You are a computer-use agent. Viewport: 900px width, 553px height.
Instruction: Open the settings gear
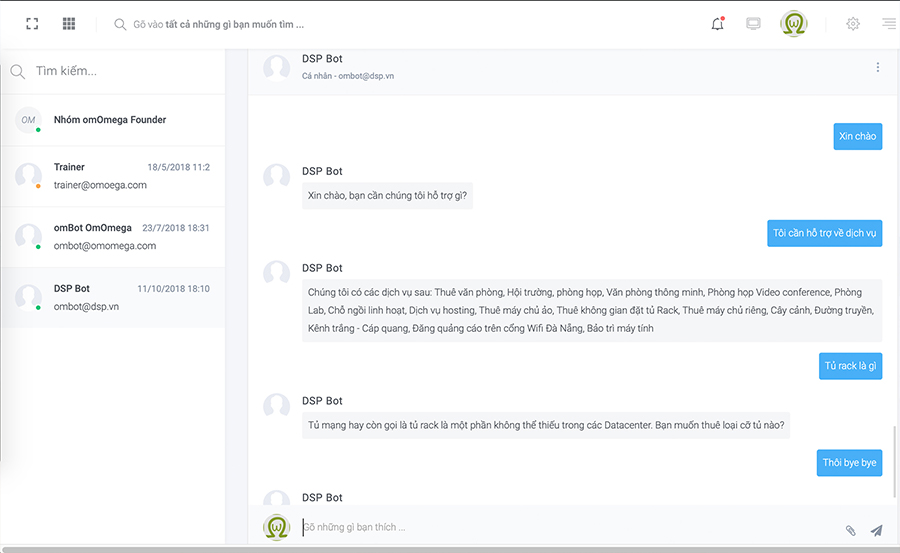(853, 24)
